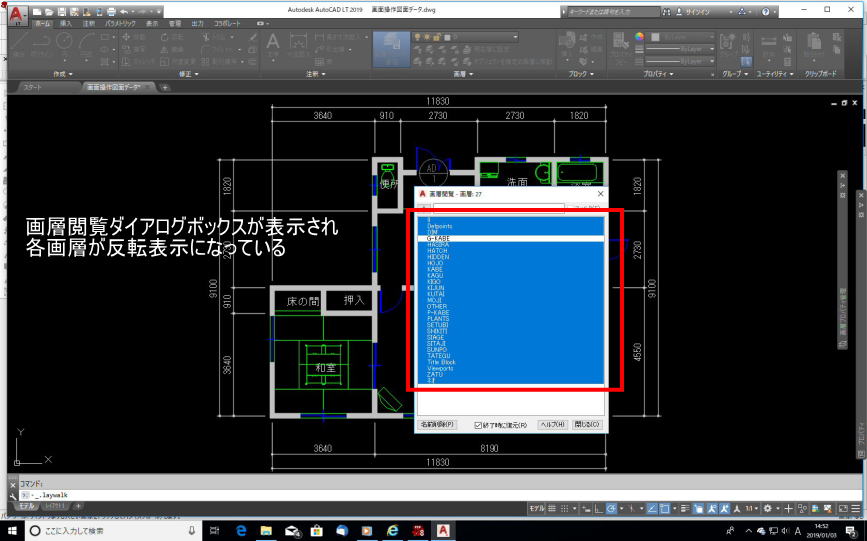Open Microsoft Edge from the Windows taskbar
Viewport: 867px width, 541px height.
(241, 530)
